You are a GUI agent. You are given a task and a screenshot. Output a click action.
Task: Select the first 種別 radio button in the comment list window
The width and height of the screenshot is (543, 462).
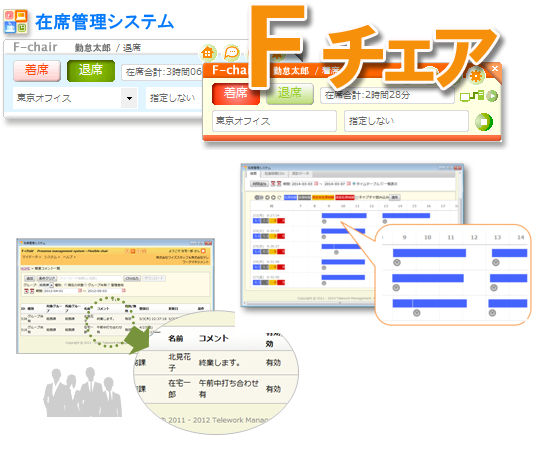click(65, 285)
